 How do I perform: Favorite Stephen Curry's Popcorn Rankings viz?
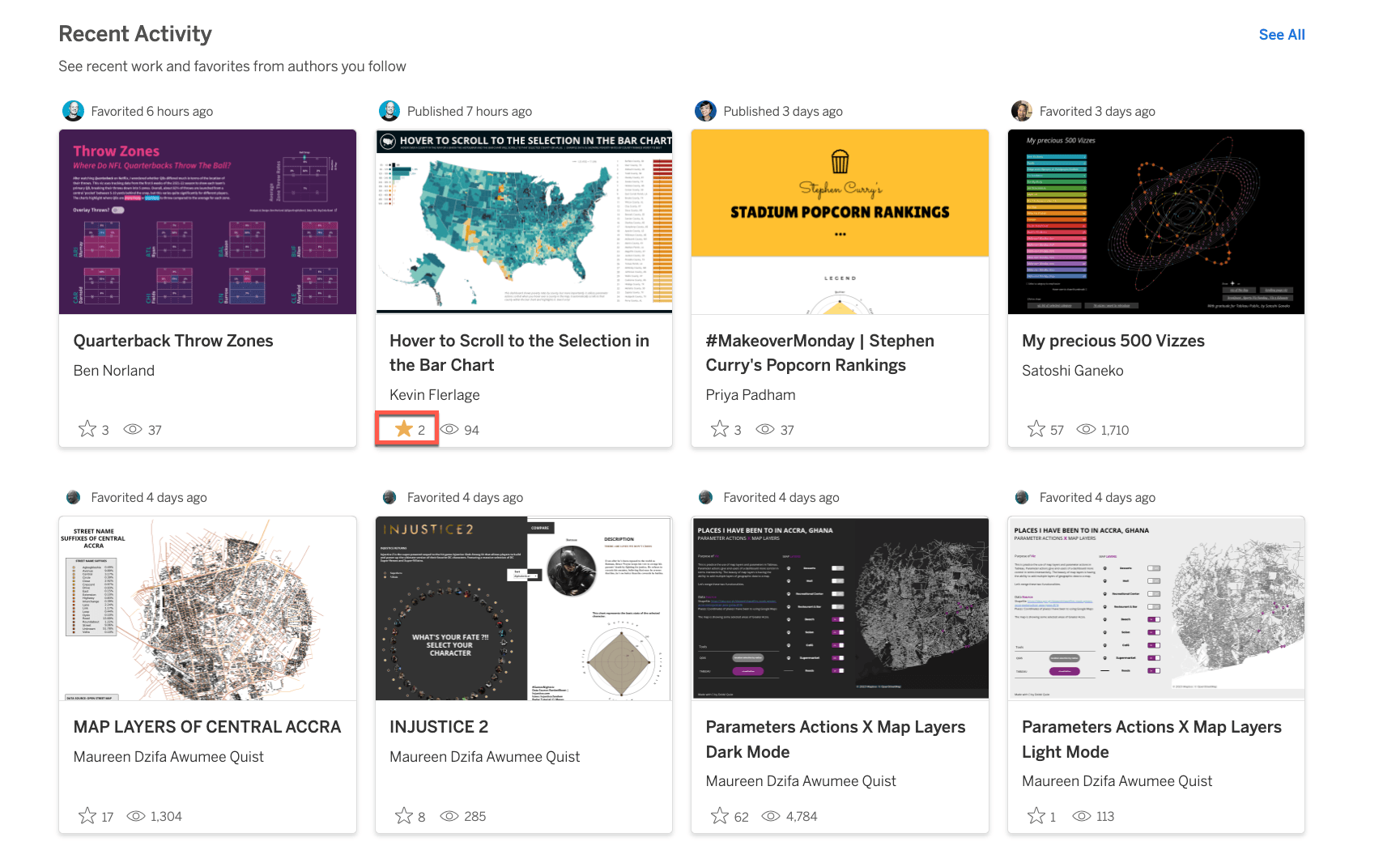(719, 430)
